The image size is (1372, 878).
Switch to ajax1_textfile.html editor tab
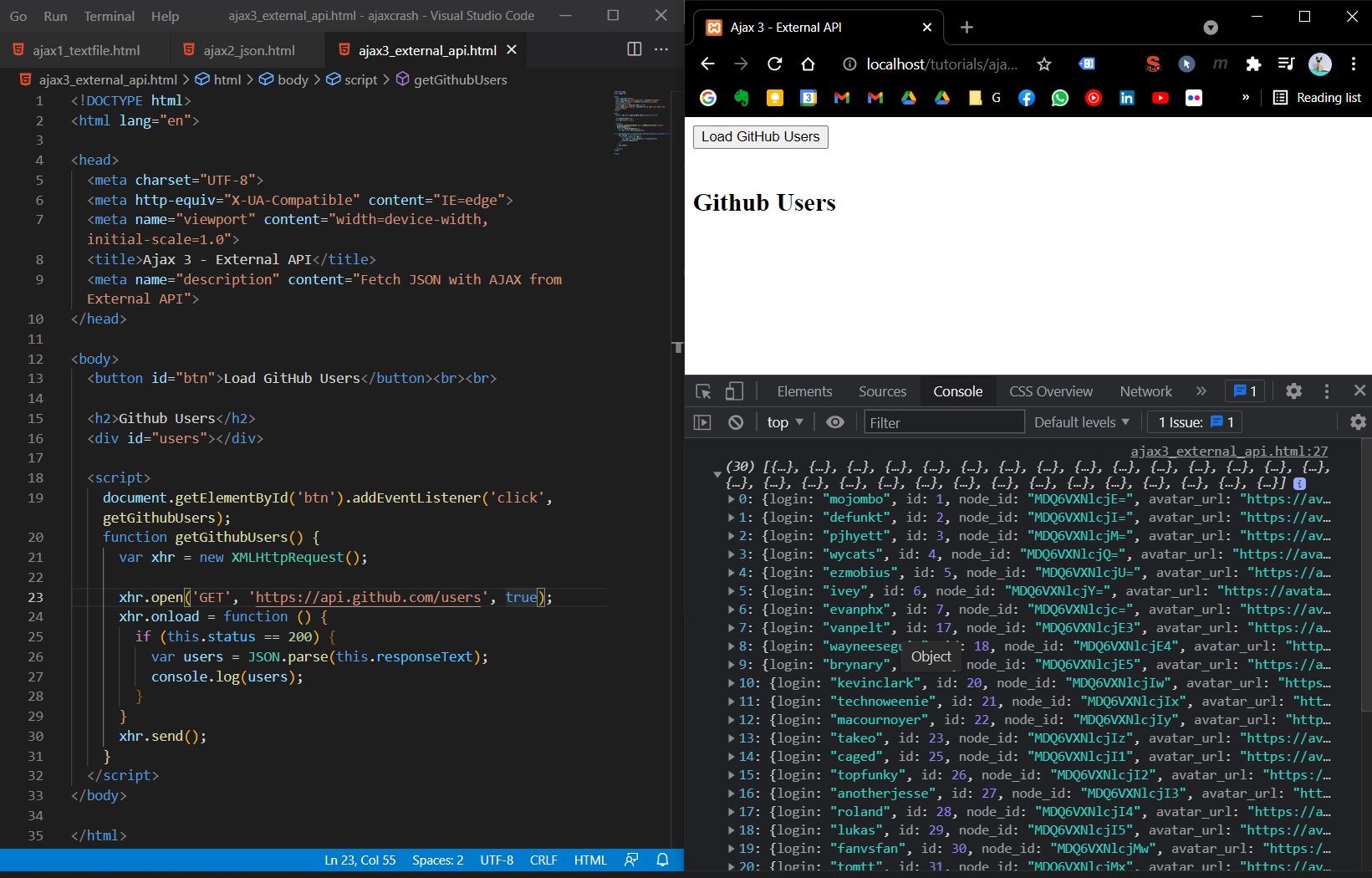[x=85, y=50]
